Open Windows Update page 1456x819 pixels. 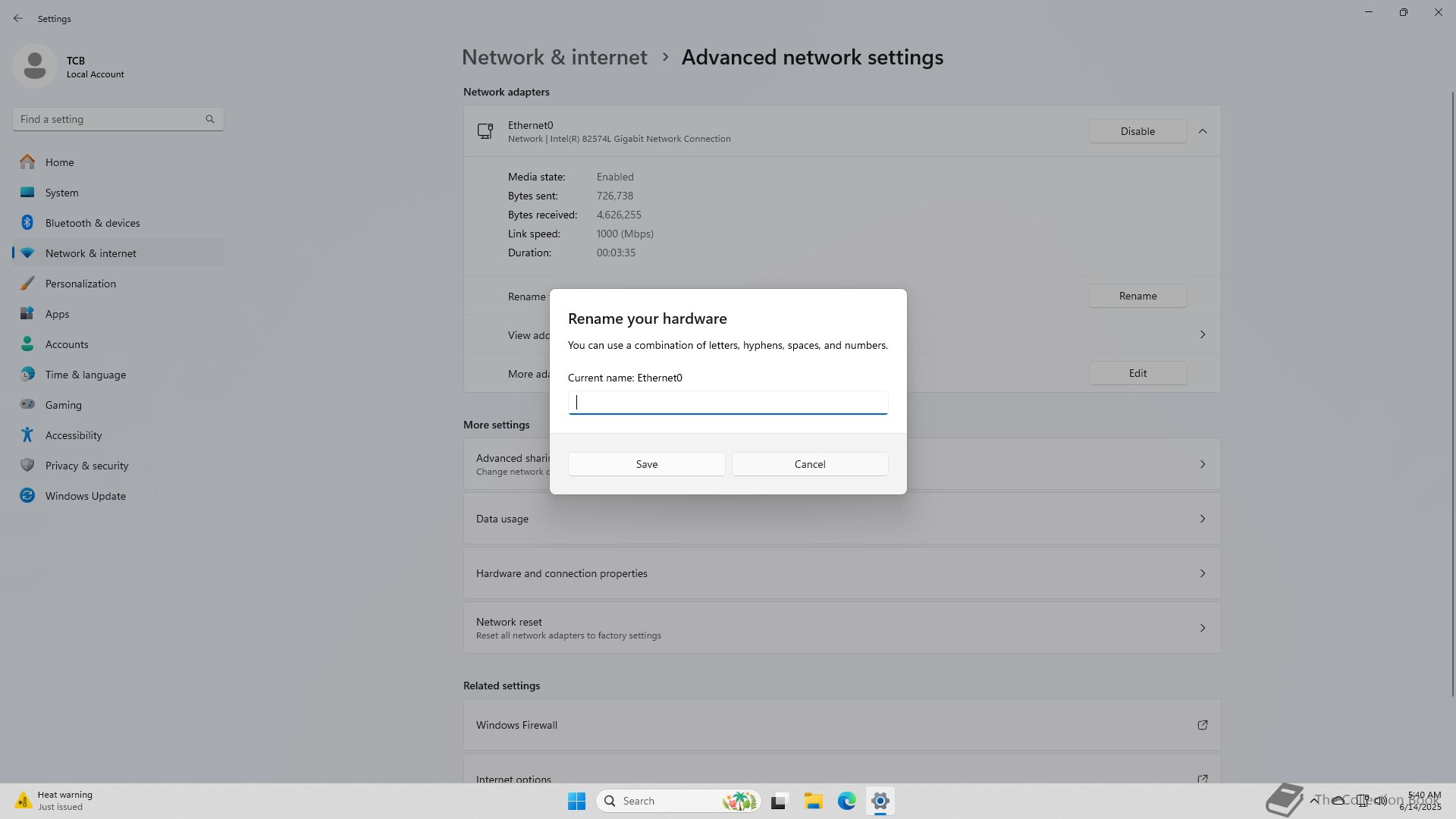pyautogui.click(x=85, y=496)
